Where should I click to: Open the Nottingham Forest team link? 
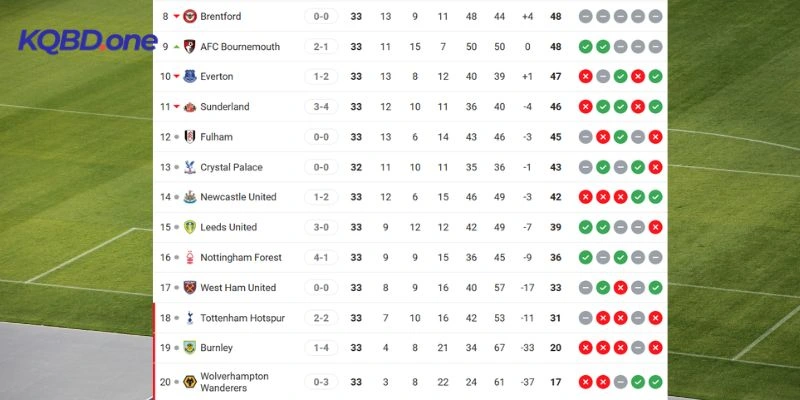pos(240,258)
